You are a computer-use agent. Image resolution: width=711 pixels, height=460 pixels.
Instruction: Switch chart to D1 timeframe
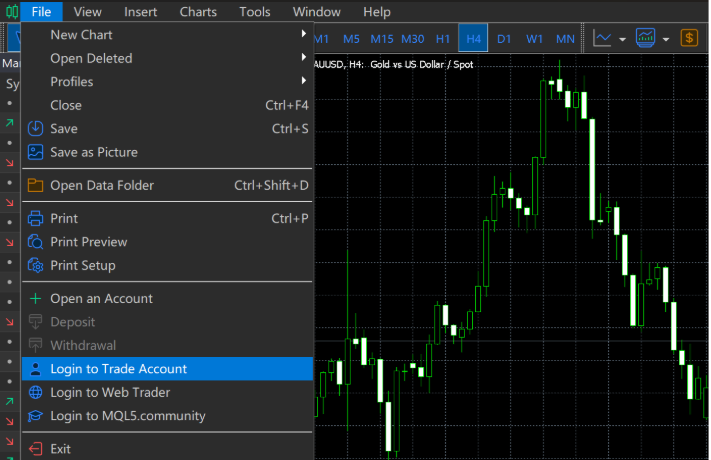point(504,39)
